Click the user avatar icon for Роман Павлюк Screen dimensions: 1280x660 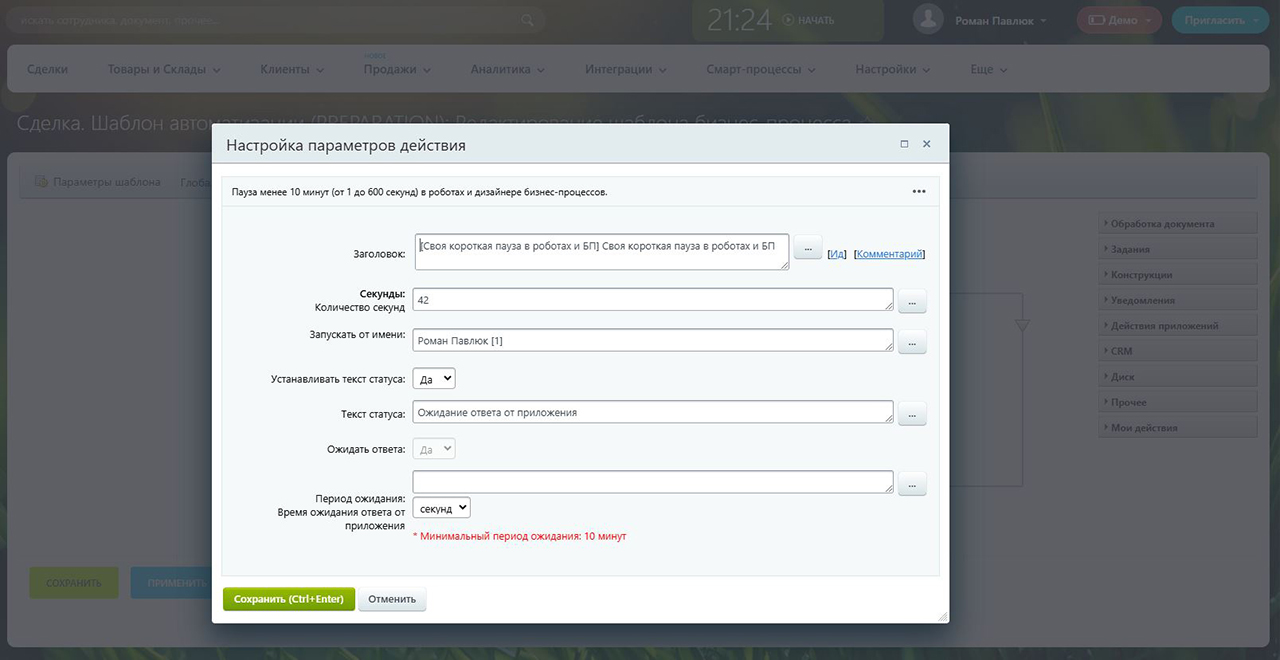(929, 20)
